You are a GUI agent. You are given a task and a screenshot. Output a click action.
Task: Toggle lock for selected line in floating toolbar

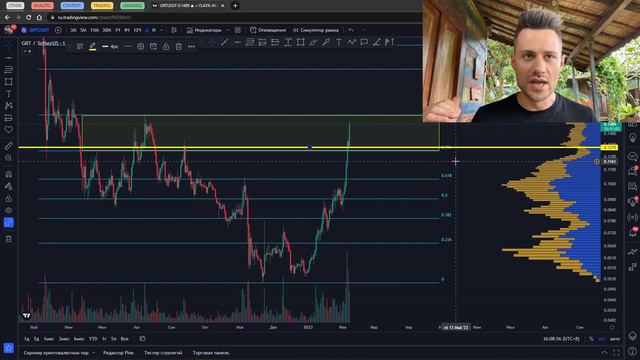[x=166, y=47]
